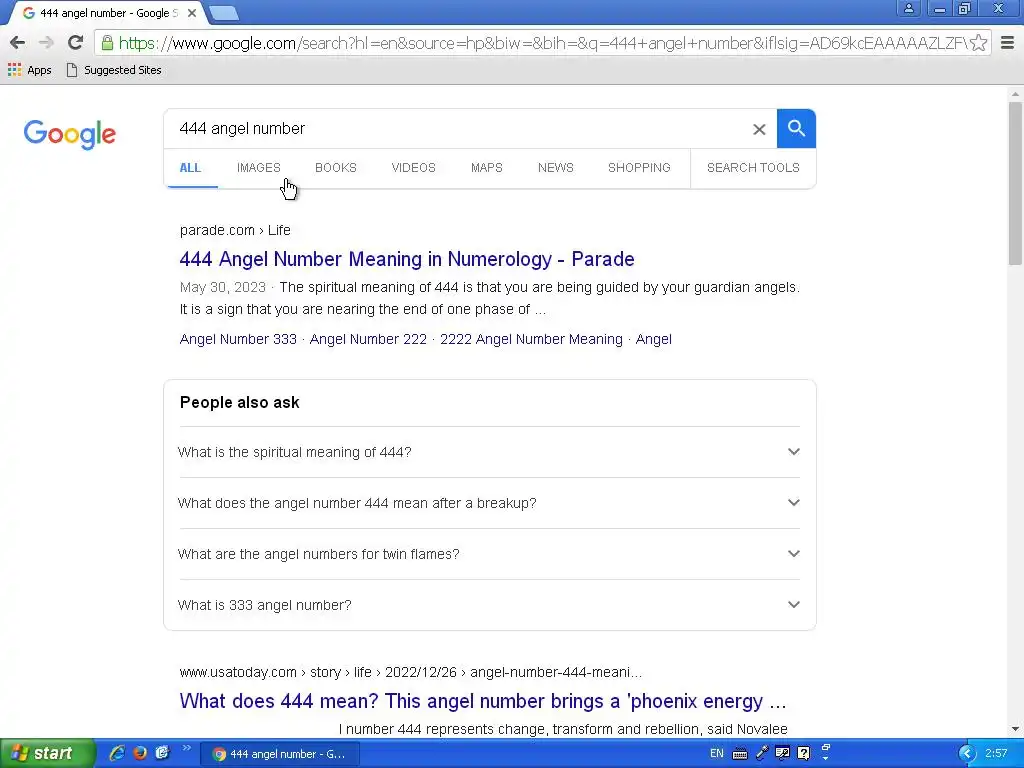Click the browser forward arrow
The height and width of the screenshot is (768, 1024).
pyautogui.click(x=46, y=43)
